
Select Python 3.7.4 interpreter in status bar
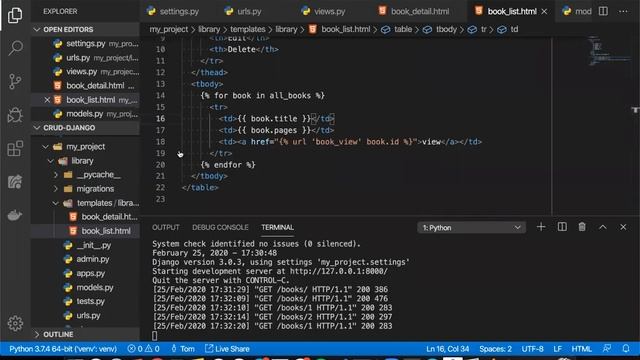pyautogui.click(x=63, y=349)
